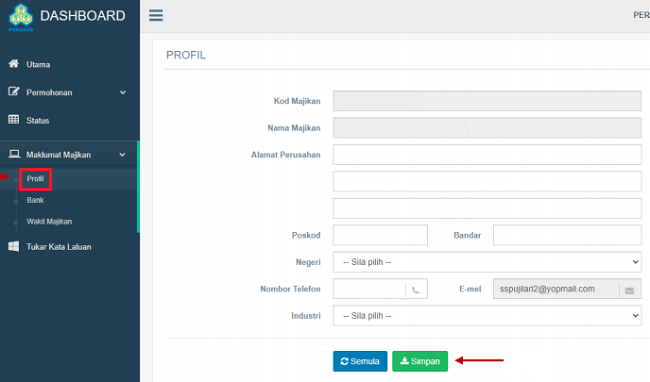The height and width of the screenshot is (382, 650).
Task: Select the Maklumat Majikan menu item
Action: (x=58, y=155)
